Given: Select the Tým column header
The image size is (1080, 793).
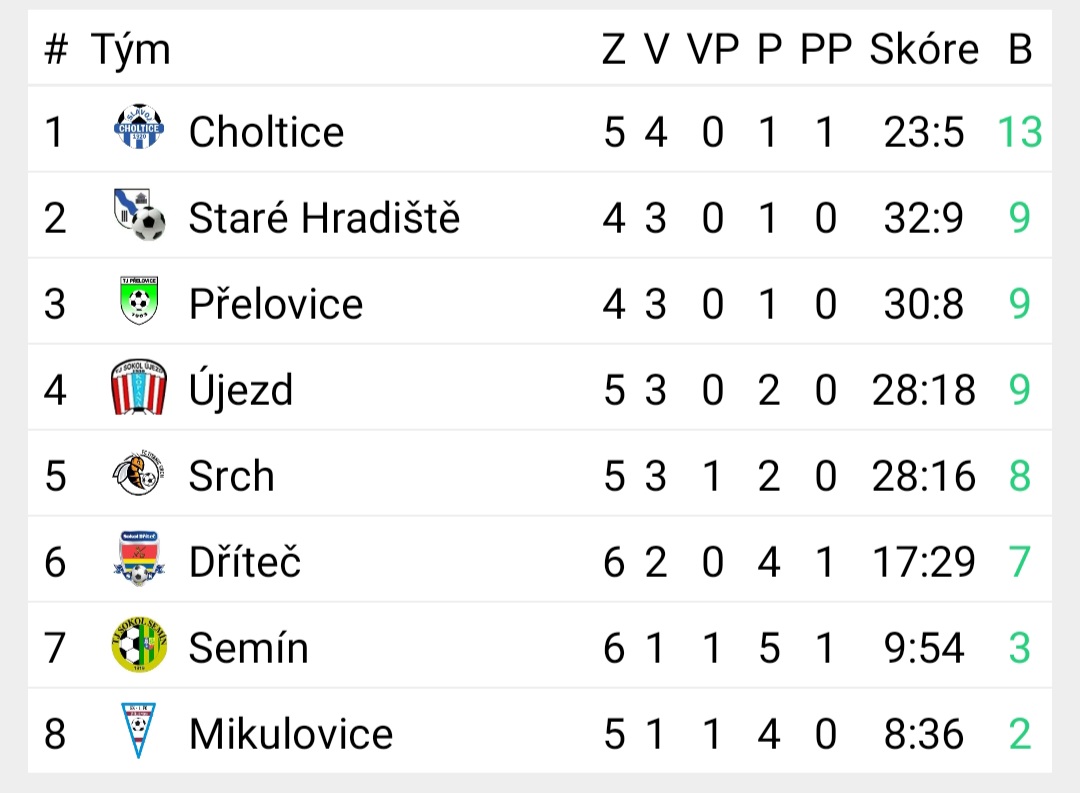Looking at the screenshot, I should [x=130, y=51].
